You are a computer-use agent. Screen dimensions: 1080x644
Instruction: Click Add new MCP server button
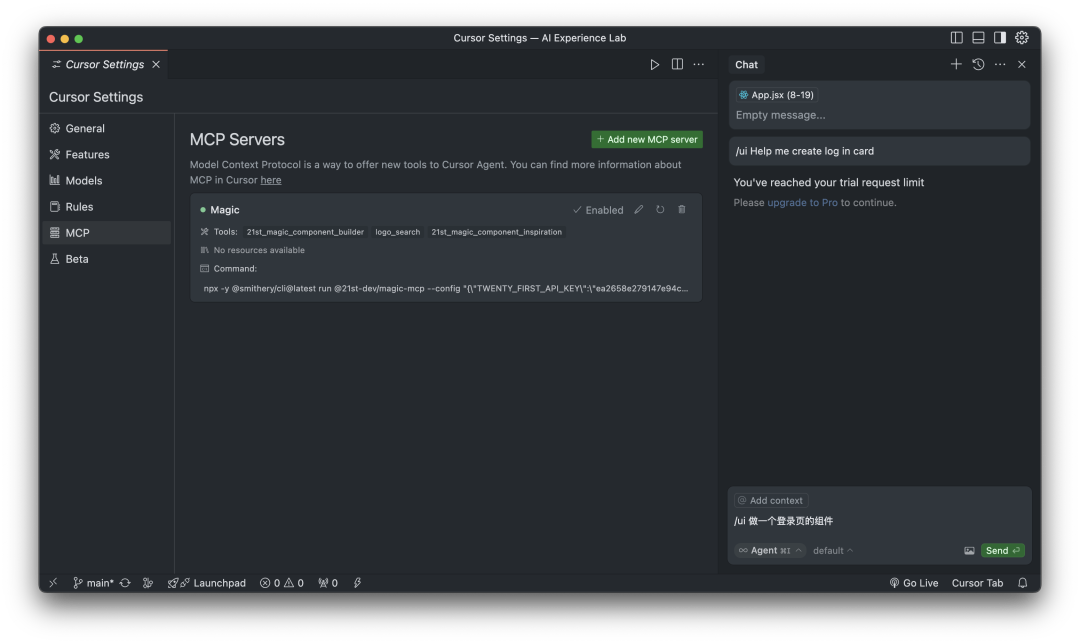(647, 139)
